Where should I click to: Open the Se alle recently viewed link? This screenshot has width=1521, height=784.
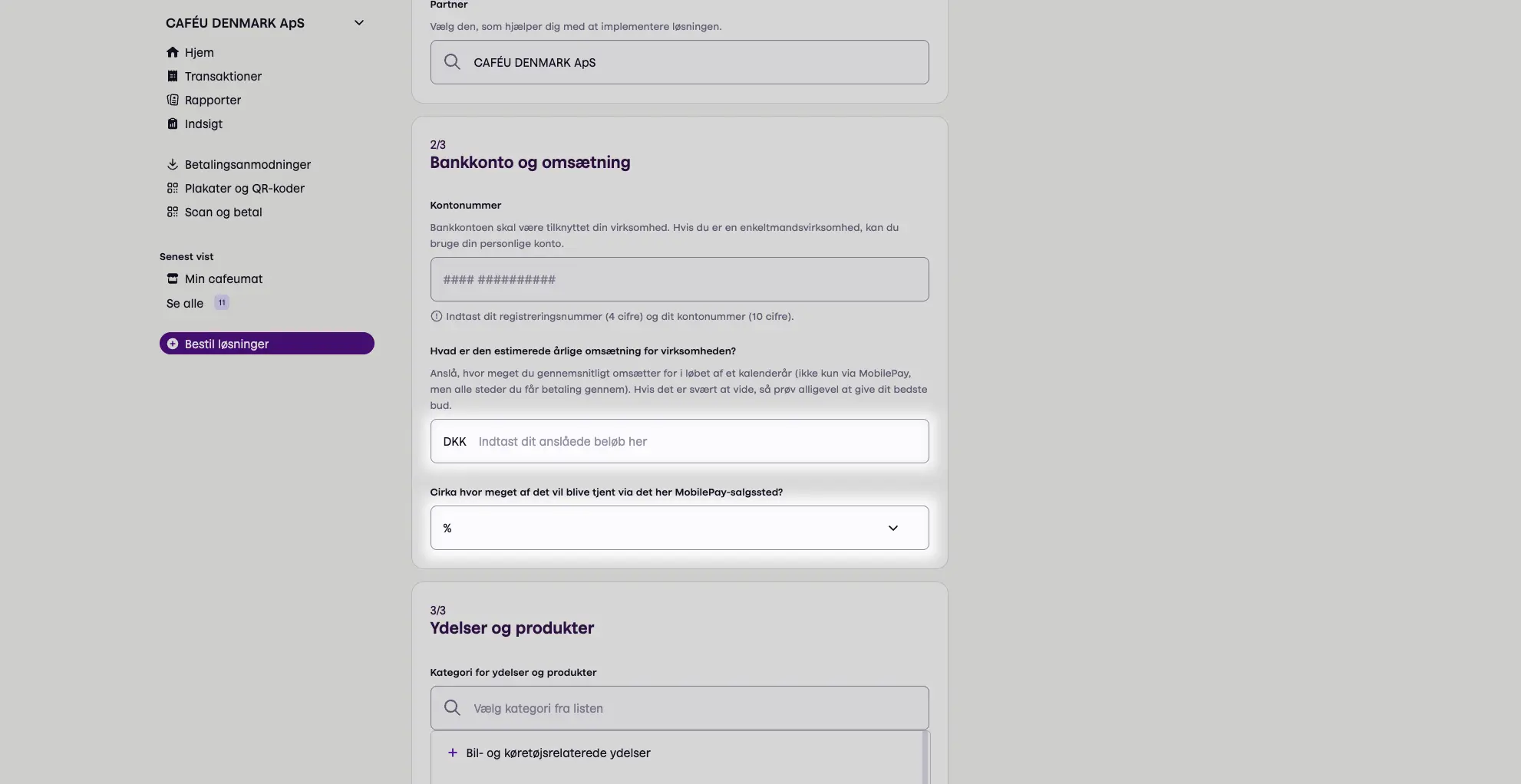click(185, 303)
